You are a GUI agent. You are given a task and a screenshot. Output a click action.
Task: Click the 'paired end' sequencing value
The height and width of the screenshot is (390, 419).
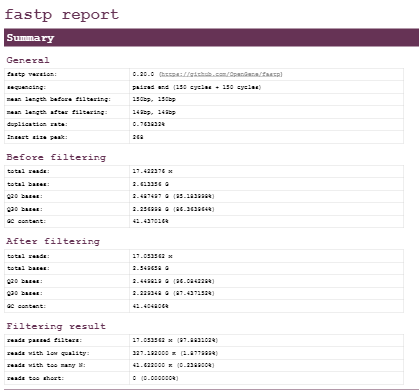pos(197,87)
